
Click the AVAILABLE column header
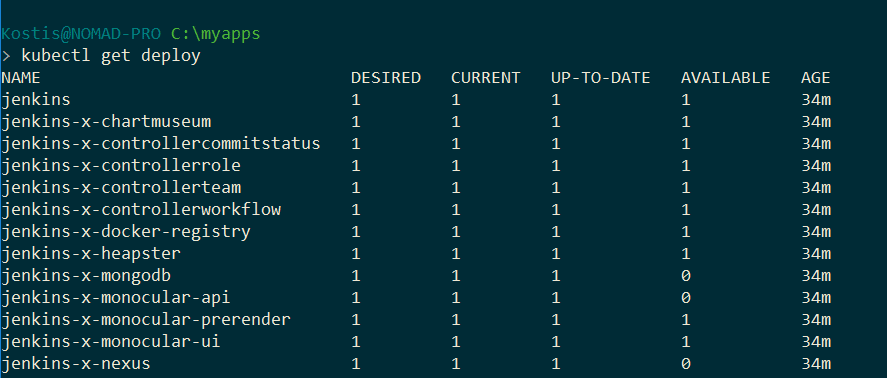pyautogui.click(x=726, y=78)
